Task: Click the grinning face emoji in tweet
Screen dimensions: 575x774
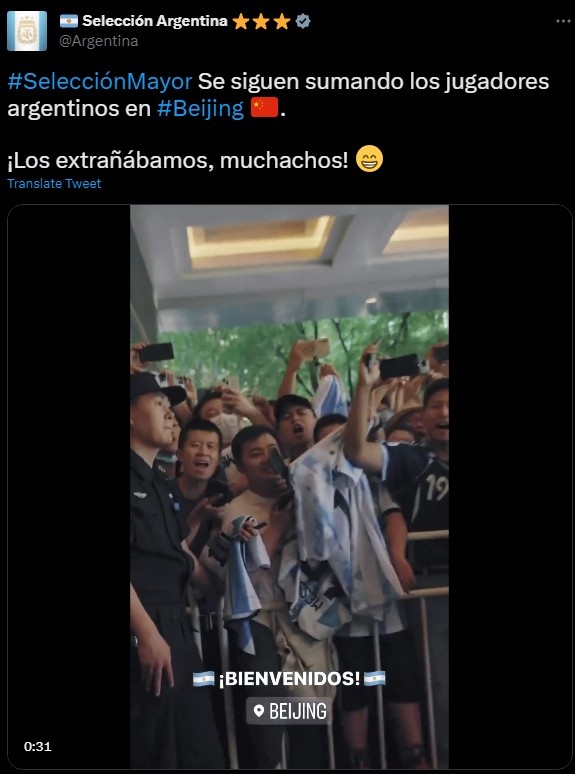Action: (x=369, y=159)
